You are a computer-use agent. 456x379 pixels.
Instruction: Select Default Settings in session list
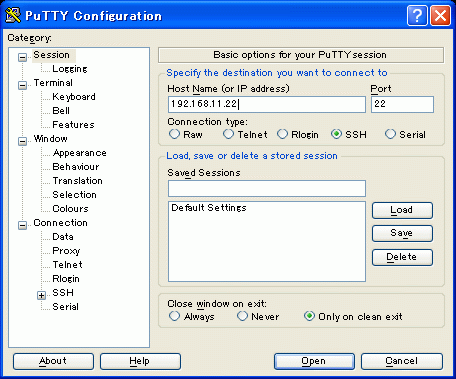[209, 208]
